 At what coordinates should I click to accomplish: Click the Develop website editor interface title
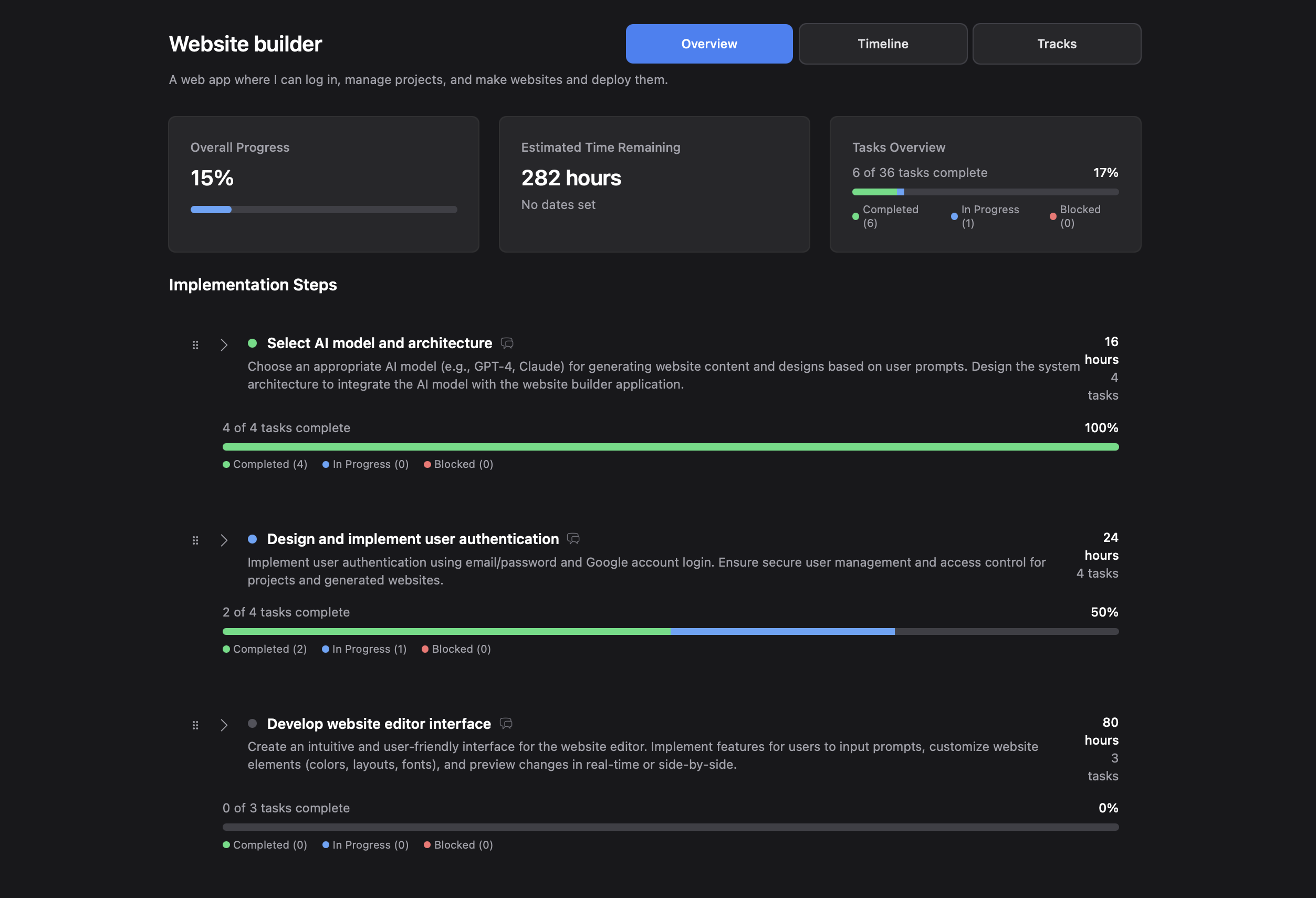pyautogui.click(x=379, y=724)
